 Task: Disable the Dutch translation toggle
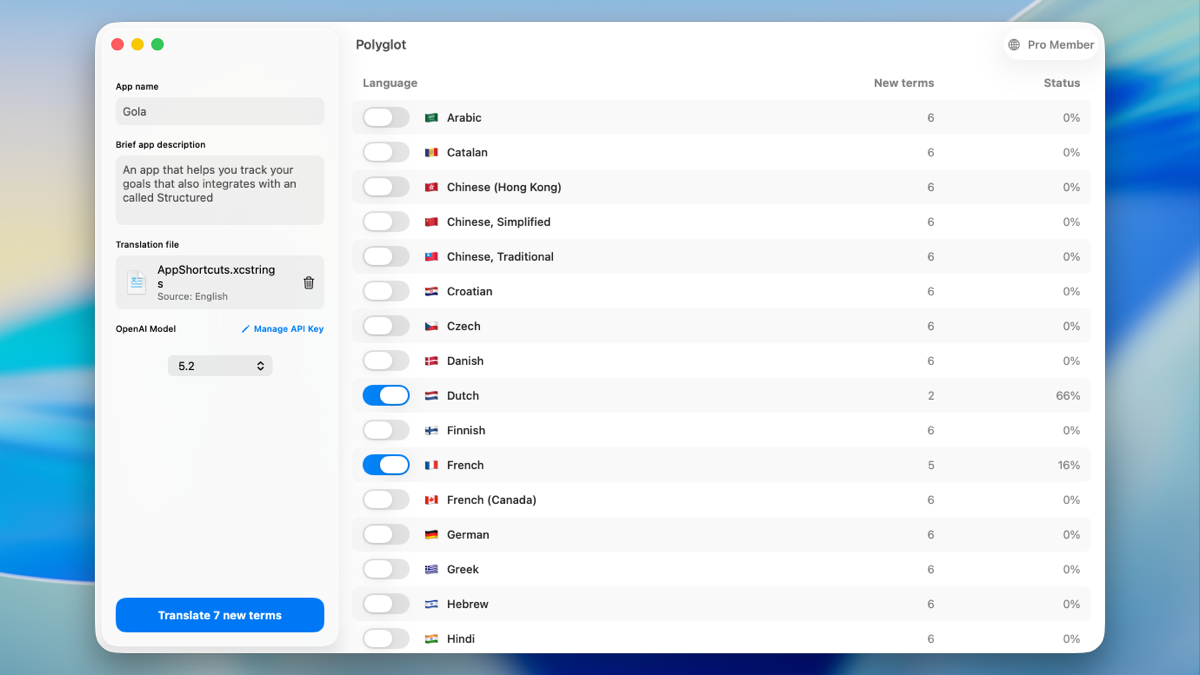pos(386,395)
